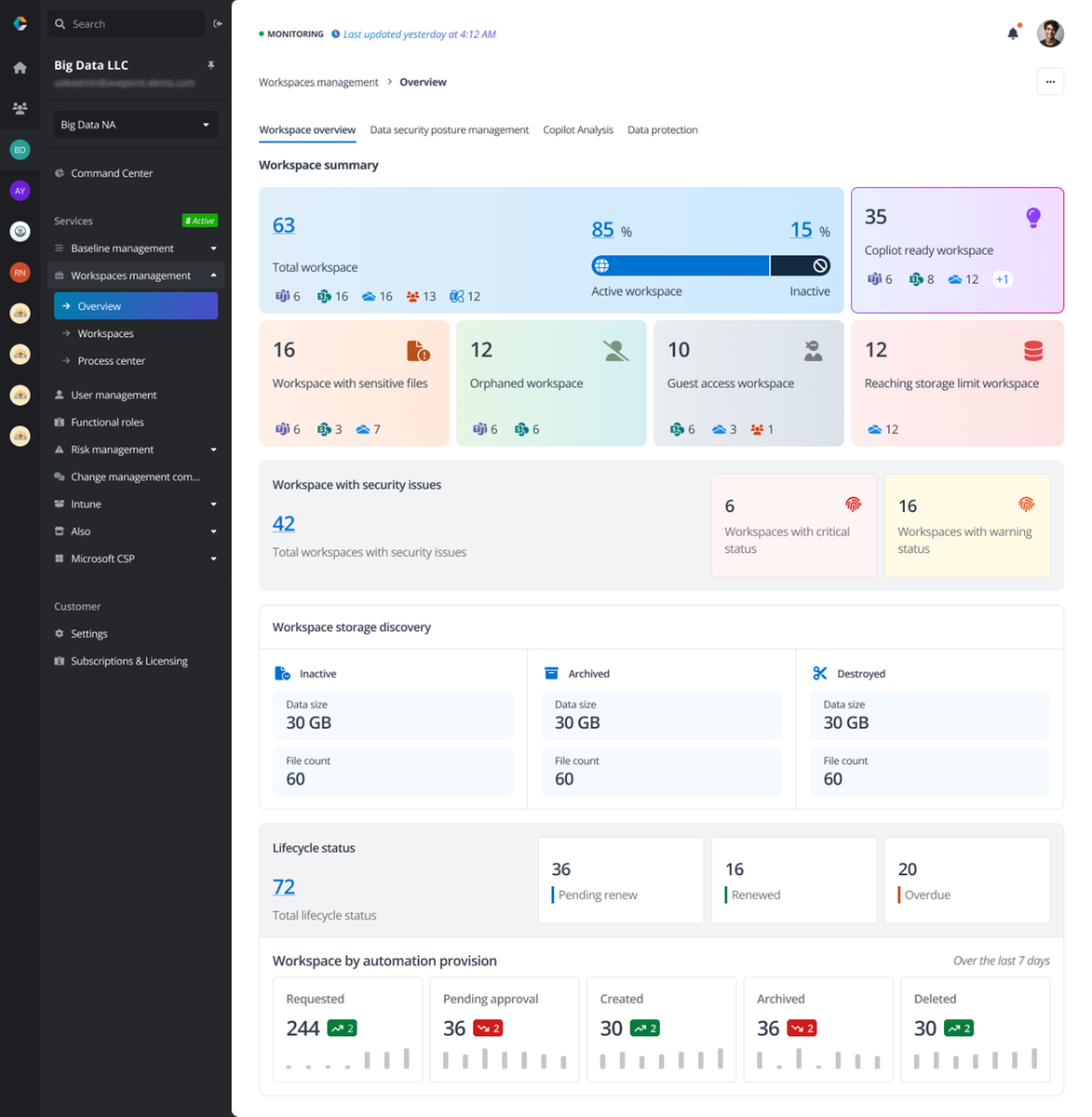Switch to Data security posture management tab
This screenshot has width=1092, height=1117.
pos(449,130)
